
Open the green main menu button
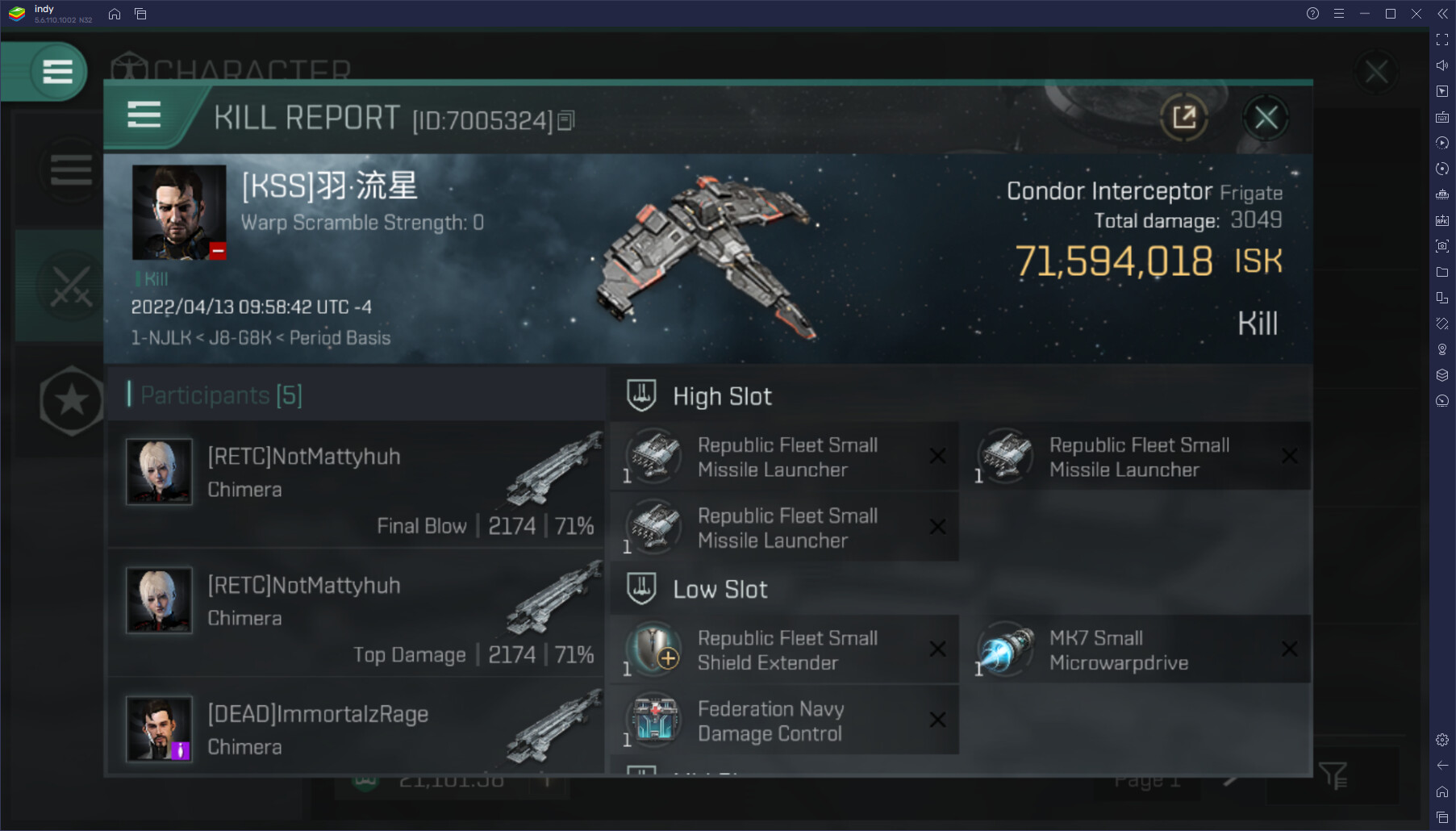[x=57, y=72]
